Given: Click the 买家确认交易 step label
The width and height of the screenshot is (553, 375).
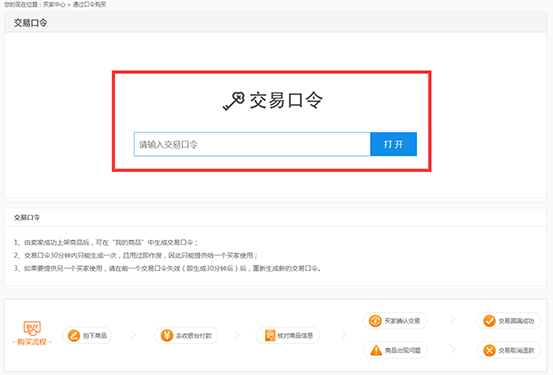Looking at the screenshot, I should tap(402, 321).
